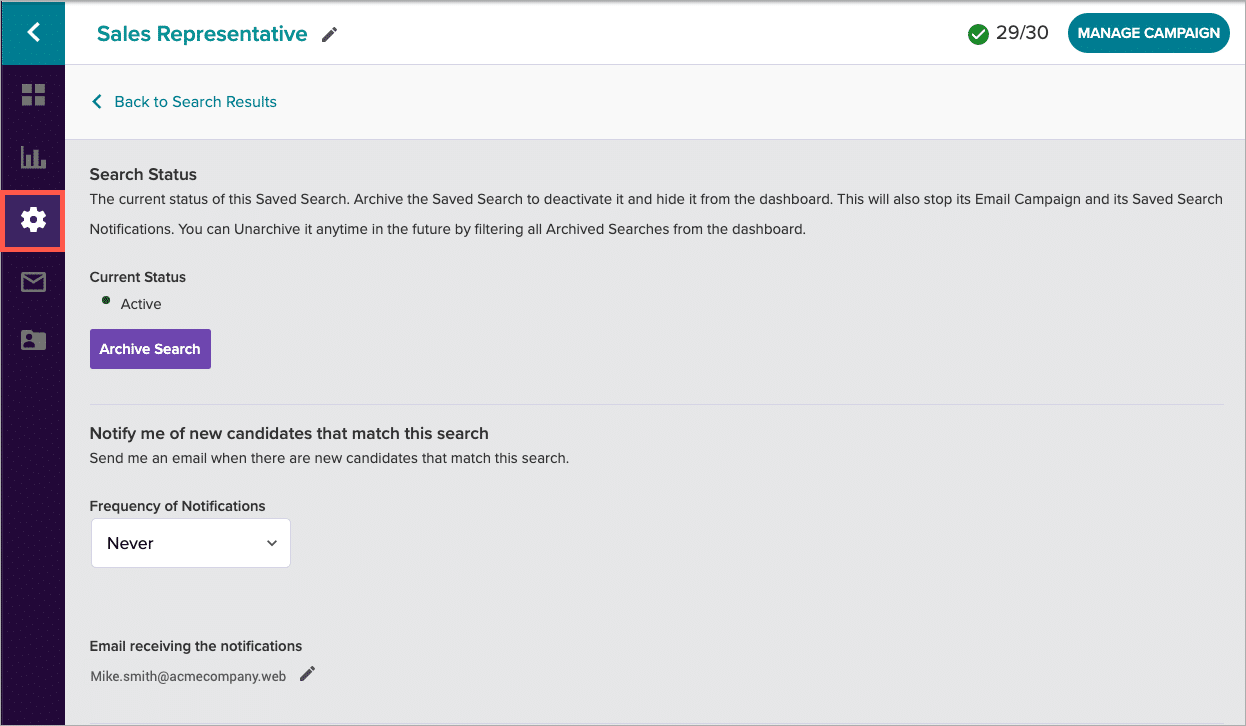Click the chevron arrow in the Never dropdown
The height and width of the screenshot is (726, 1246).
[271, 543]
